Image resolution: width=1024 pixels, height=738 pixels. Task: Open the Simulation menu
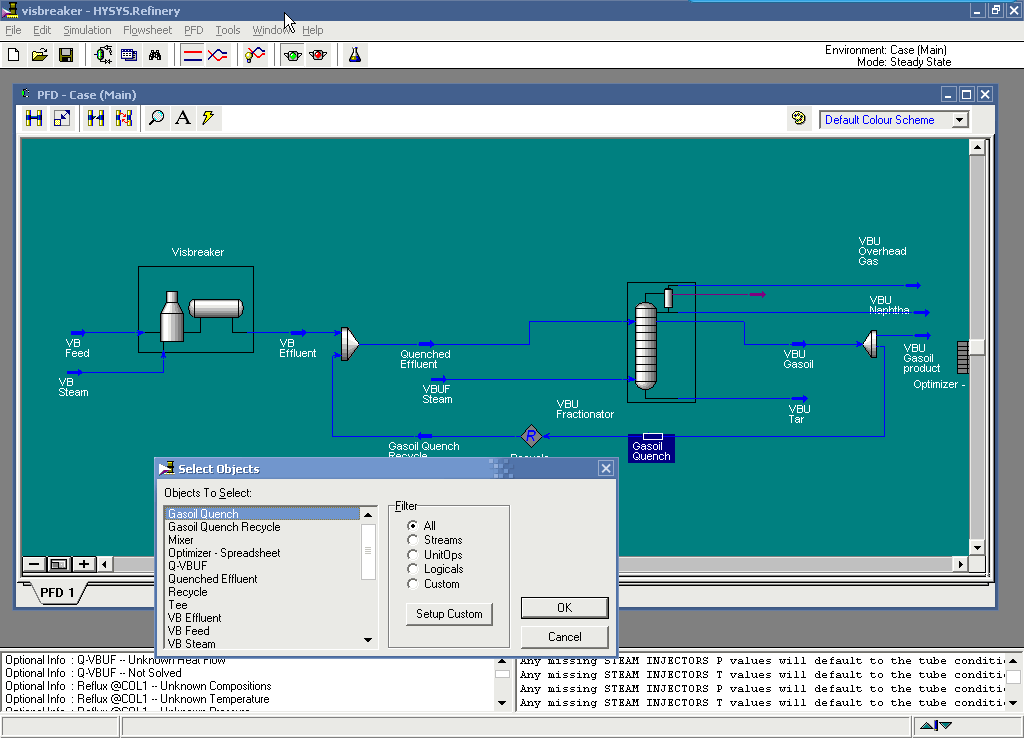coord(87,30)
